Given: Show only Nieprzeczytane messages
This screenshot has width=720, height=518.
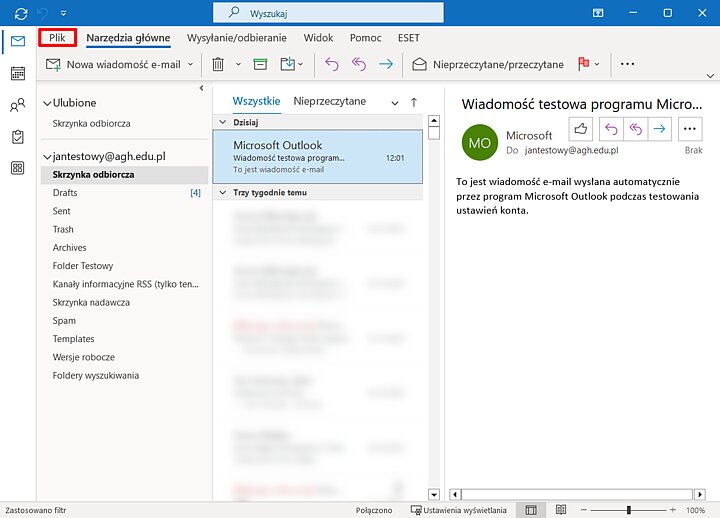Looking at the screenshot, I should 330,101.
